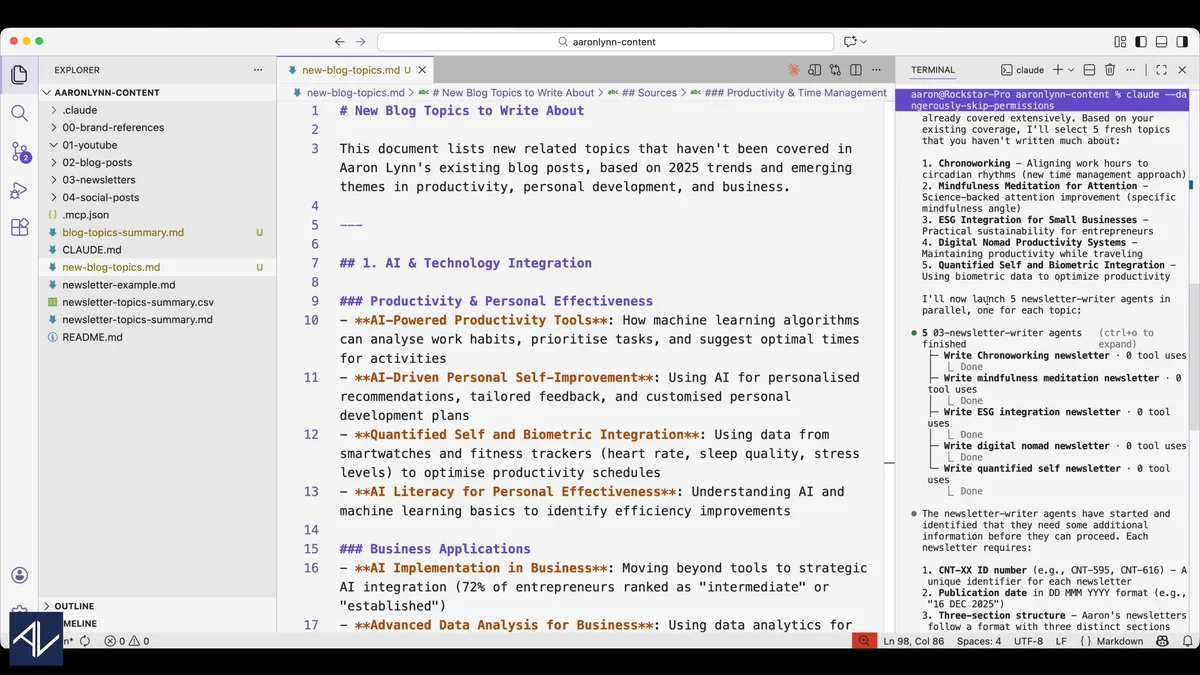1200x675 pixels.
Task: Maximize the terminal panel size
Action: point(1161,70)
